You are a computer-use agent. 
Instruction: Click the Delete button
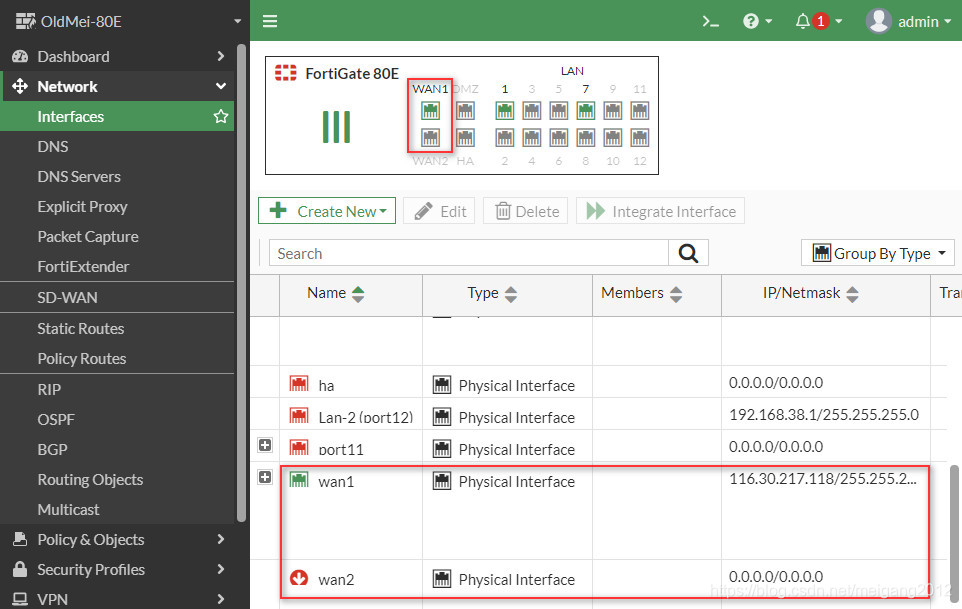point(526,211)
